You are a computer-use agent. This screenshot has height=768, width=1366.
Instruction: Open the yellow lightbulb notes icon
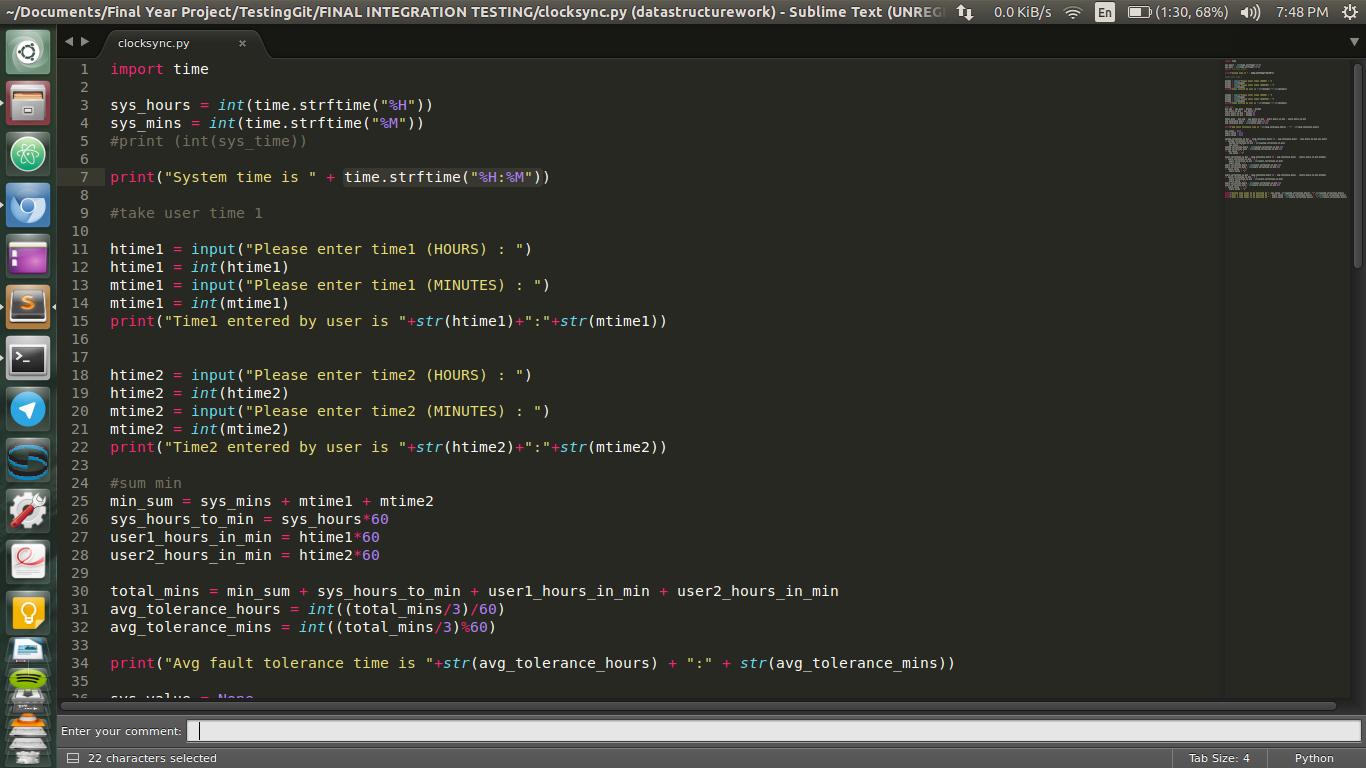click(x=28, y=612)
